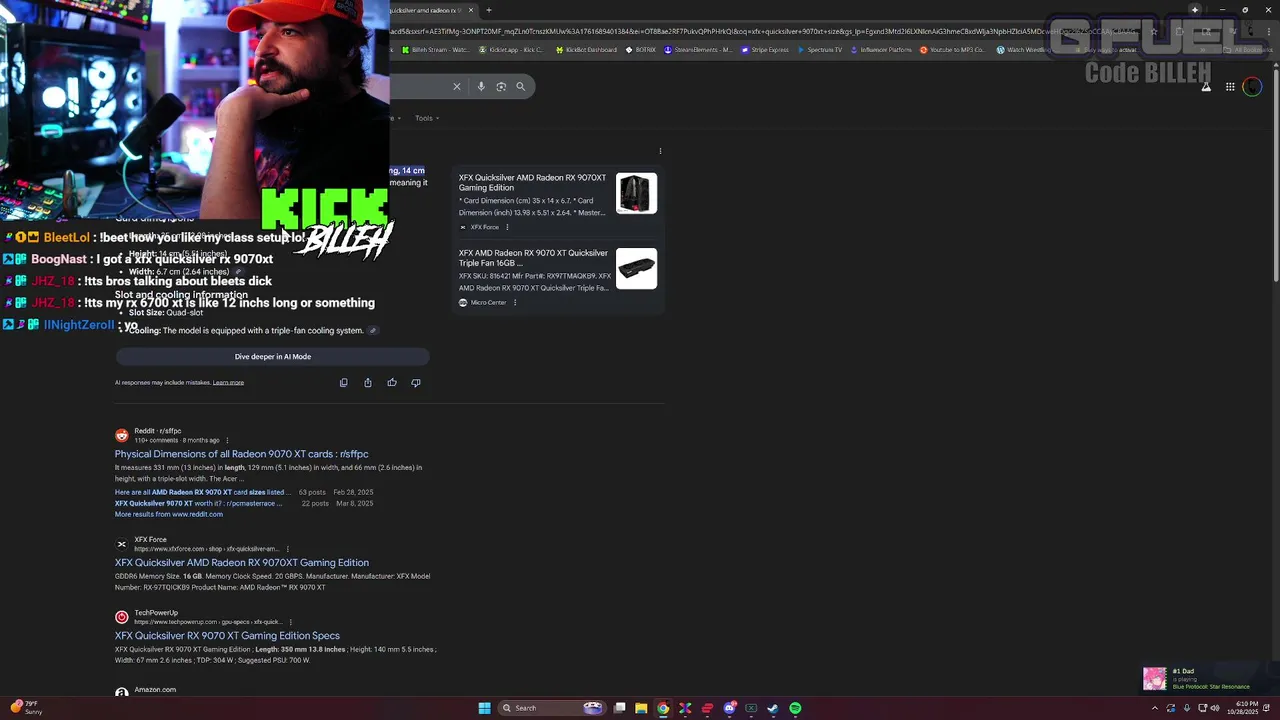Share the AI overview response
The height and width of the screenshot is (720, 1280).
coord(368,382)
